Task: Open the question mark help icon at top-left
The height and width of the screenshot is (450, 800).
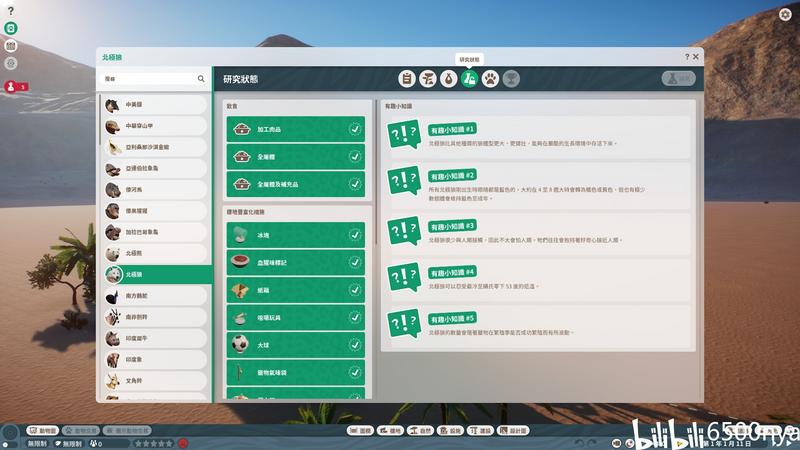Action: pos(11,11)
